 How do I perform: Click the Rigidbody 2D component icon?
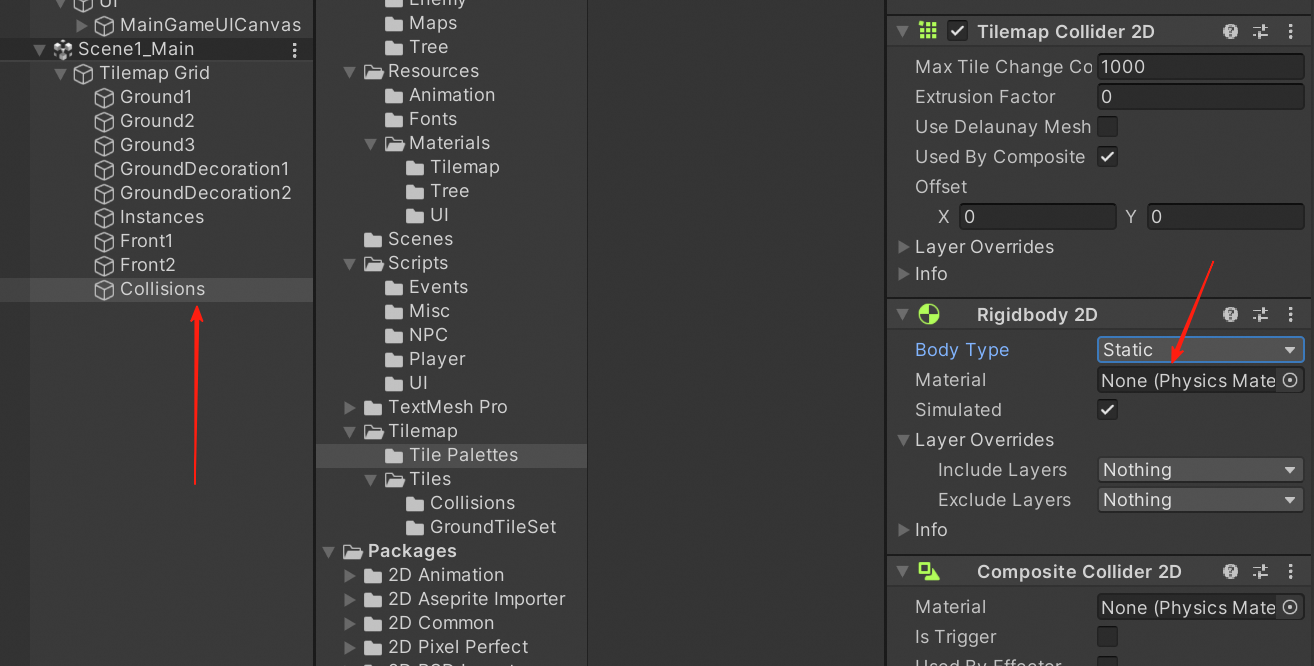pyautogui.click(x=929, y=314)
